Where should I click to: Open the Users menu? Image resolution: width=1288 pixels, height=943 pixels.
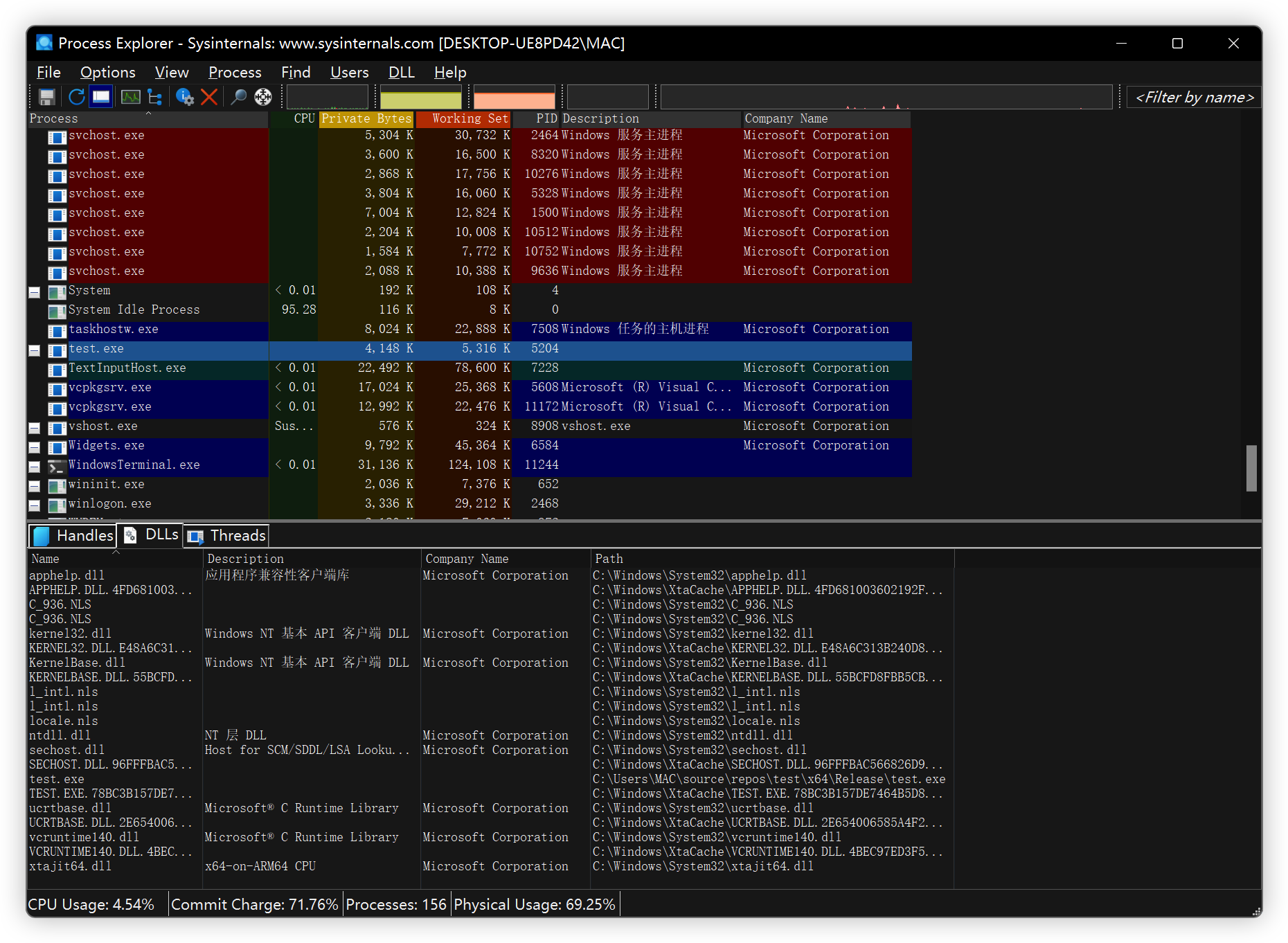pyautogui.click(x=349, y=72)
